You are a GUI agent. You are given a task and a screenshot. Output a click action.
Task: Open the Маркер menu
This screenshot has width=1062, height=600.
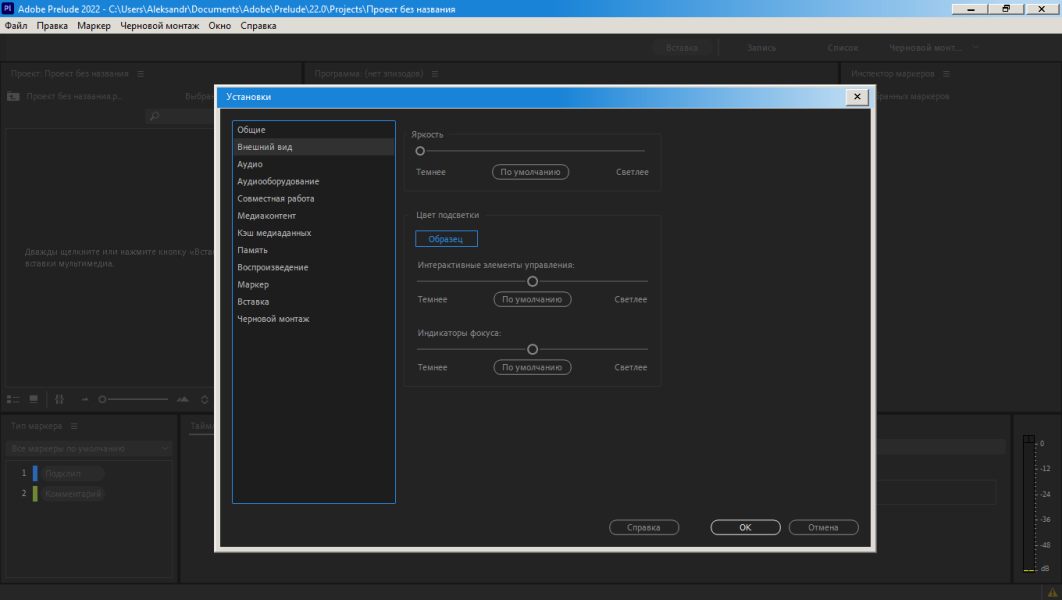93,26
